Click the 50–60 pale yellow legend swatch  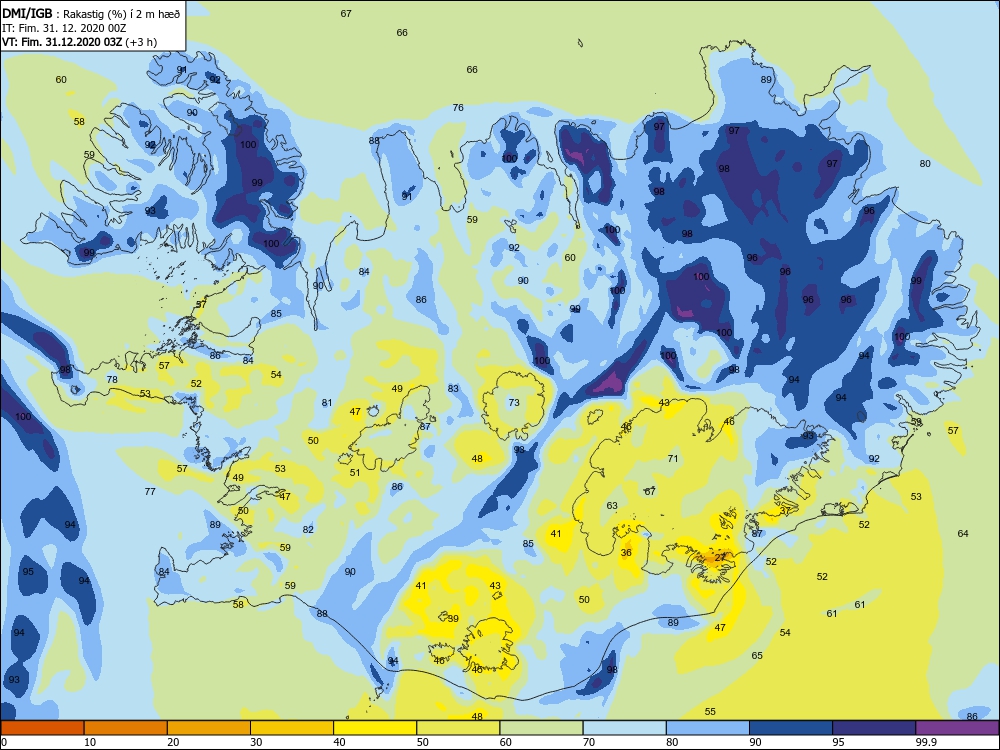point(458,728)
